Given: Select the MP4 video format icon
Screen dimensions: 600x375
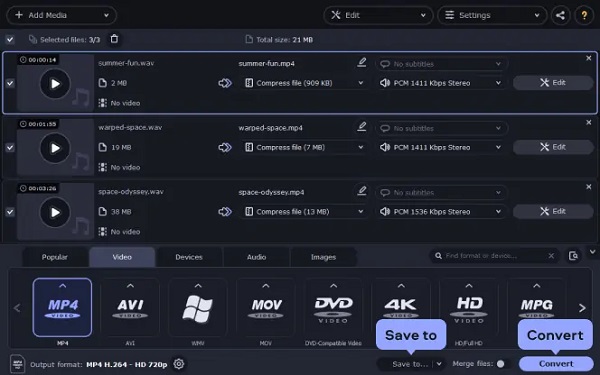Looking at the screenshot, I should pos(62,308).
